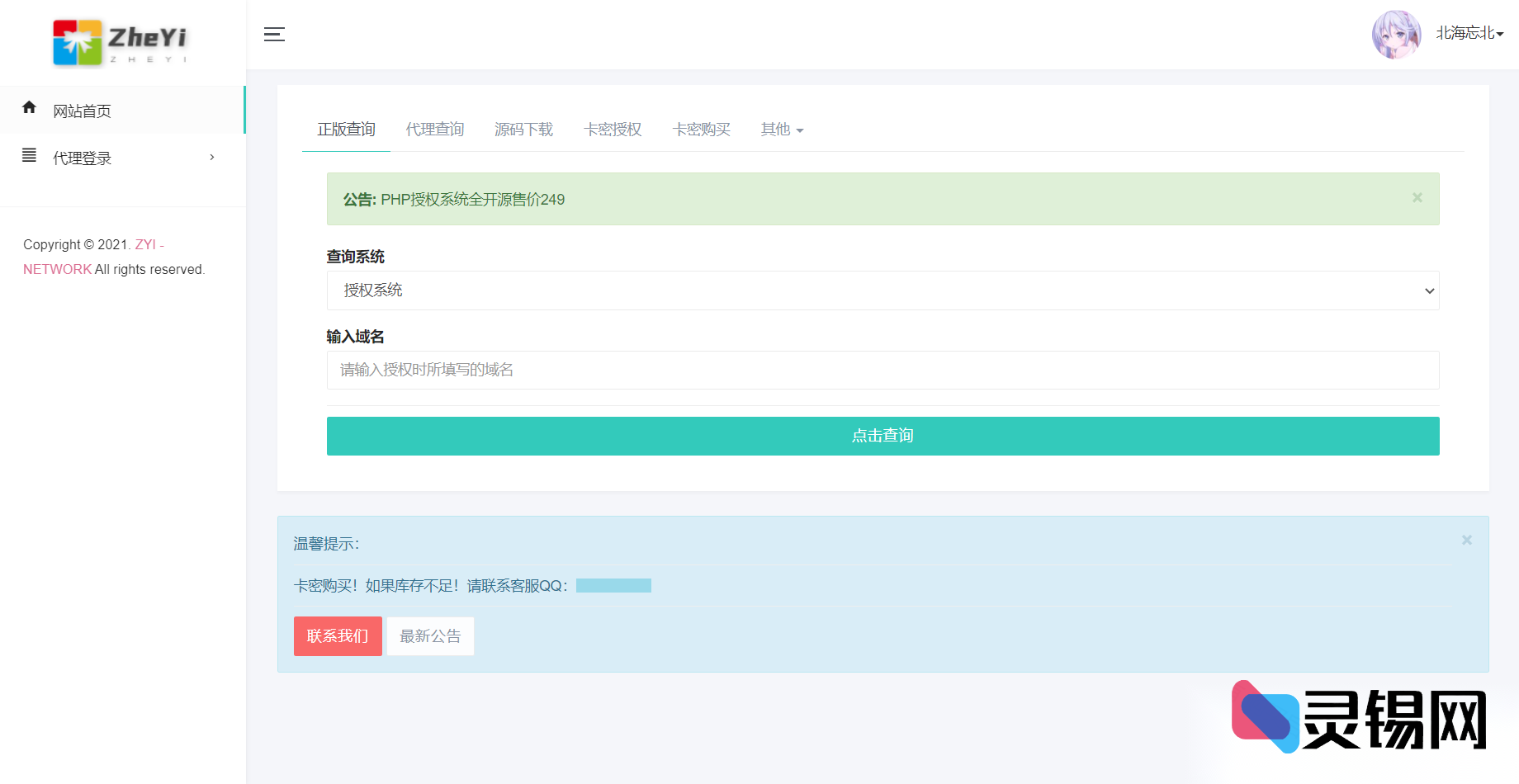Viewport: 1519px width, 784px height.
Task: Click the home icon beside 网站首页
Action: [30, 108]
